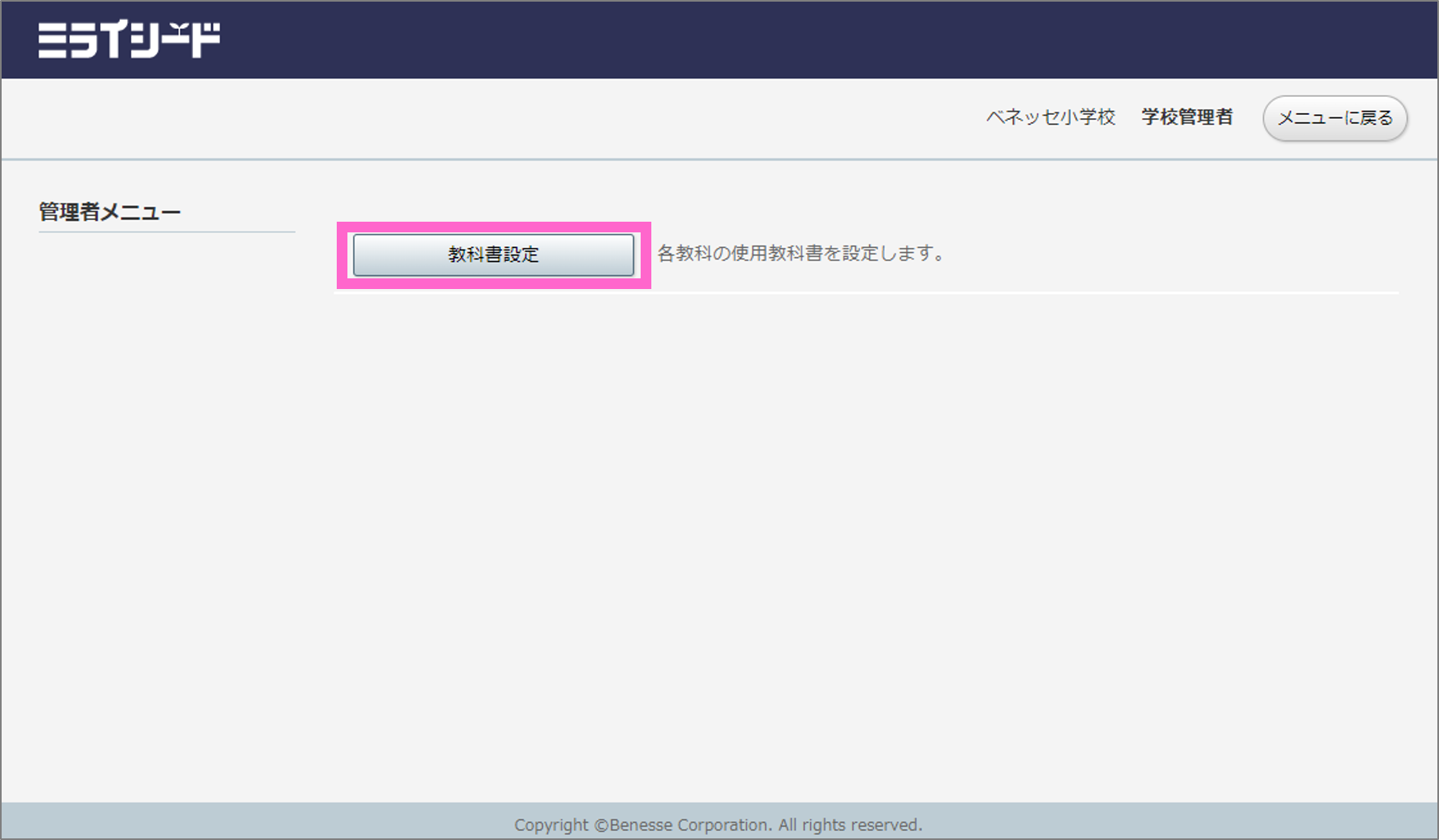Click the 各教科の使用教科書を設定します description text
Image resolution: width=1439 pixels, height=840 pixels.
tap(801, 254)
